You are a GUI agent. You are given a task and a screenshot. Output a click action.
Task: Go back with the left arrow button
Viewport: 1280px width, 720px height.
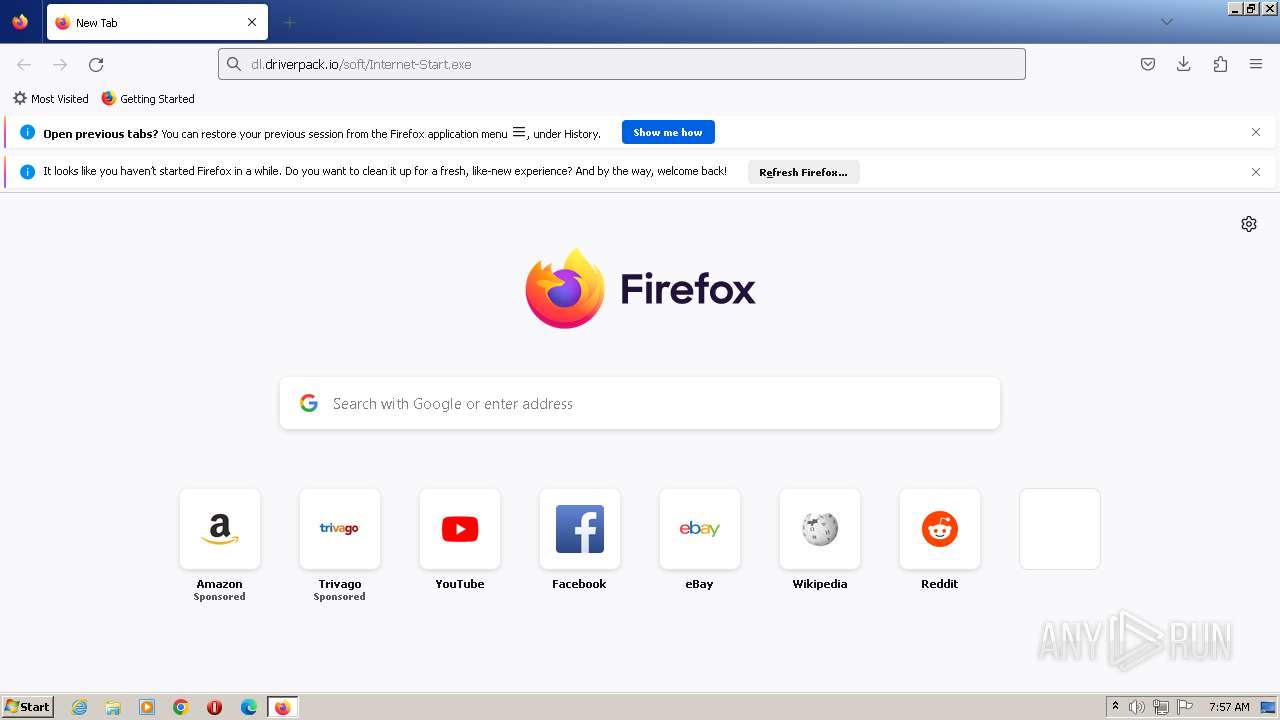tap(24, 64)
